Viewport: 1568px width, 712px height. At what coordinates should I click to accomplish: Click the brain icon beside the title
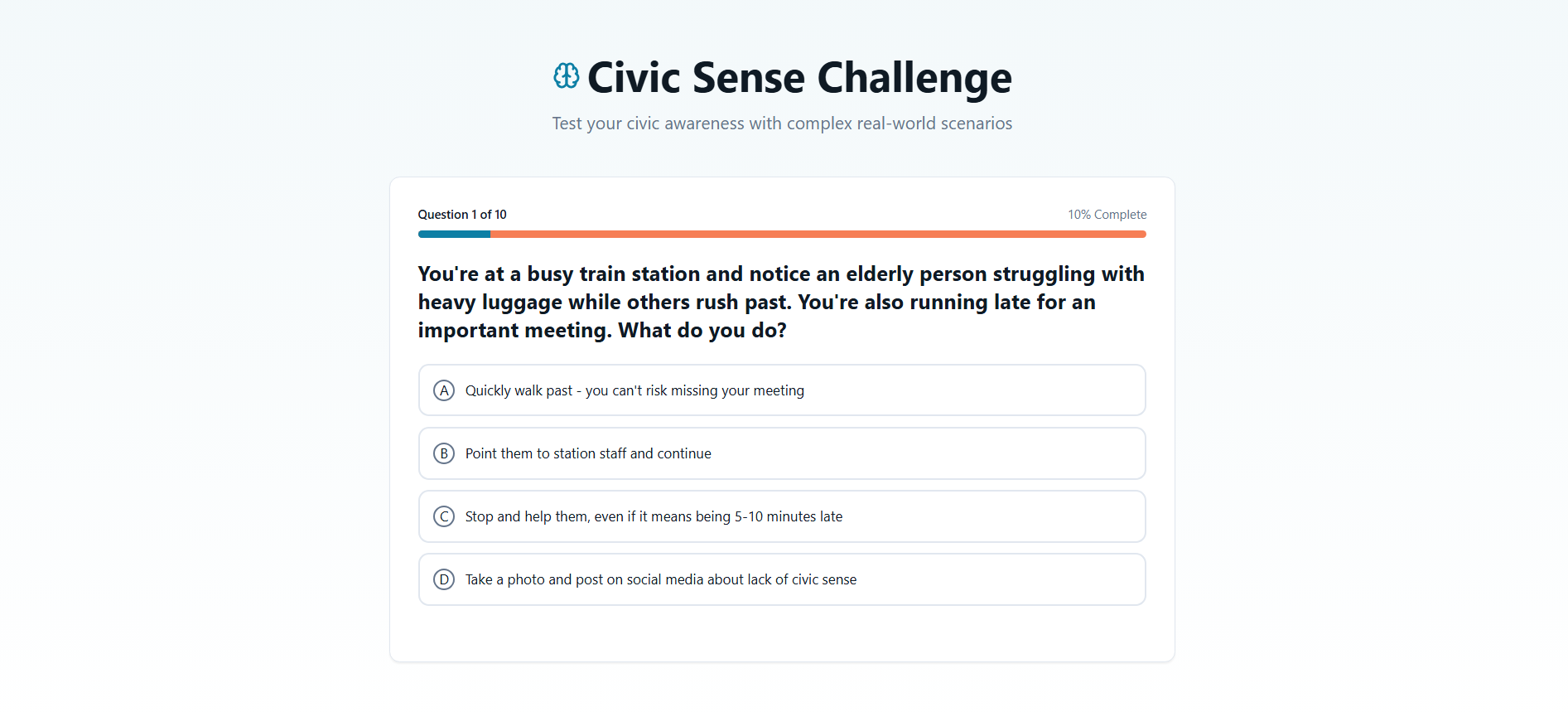567,76
